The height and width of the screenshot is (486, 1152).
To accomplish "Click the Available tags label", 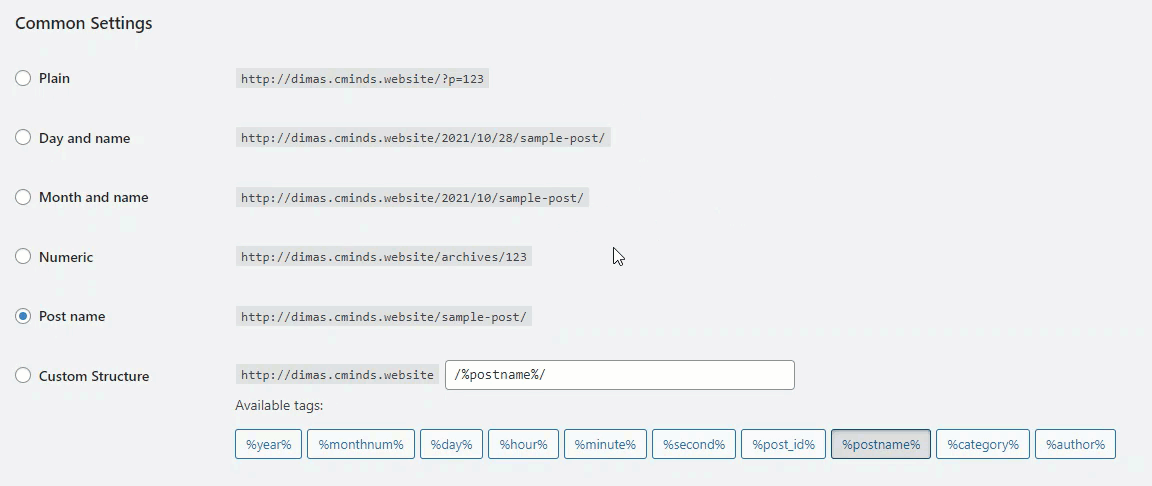I will [279, 405].
